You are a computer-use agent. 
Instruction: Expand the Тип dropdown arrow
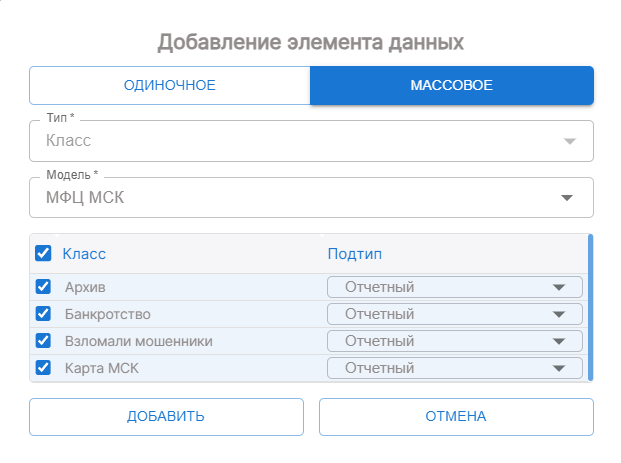click(x=570, y=141)
